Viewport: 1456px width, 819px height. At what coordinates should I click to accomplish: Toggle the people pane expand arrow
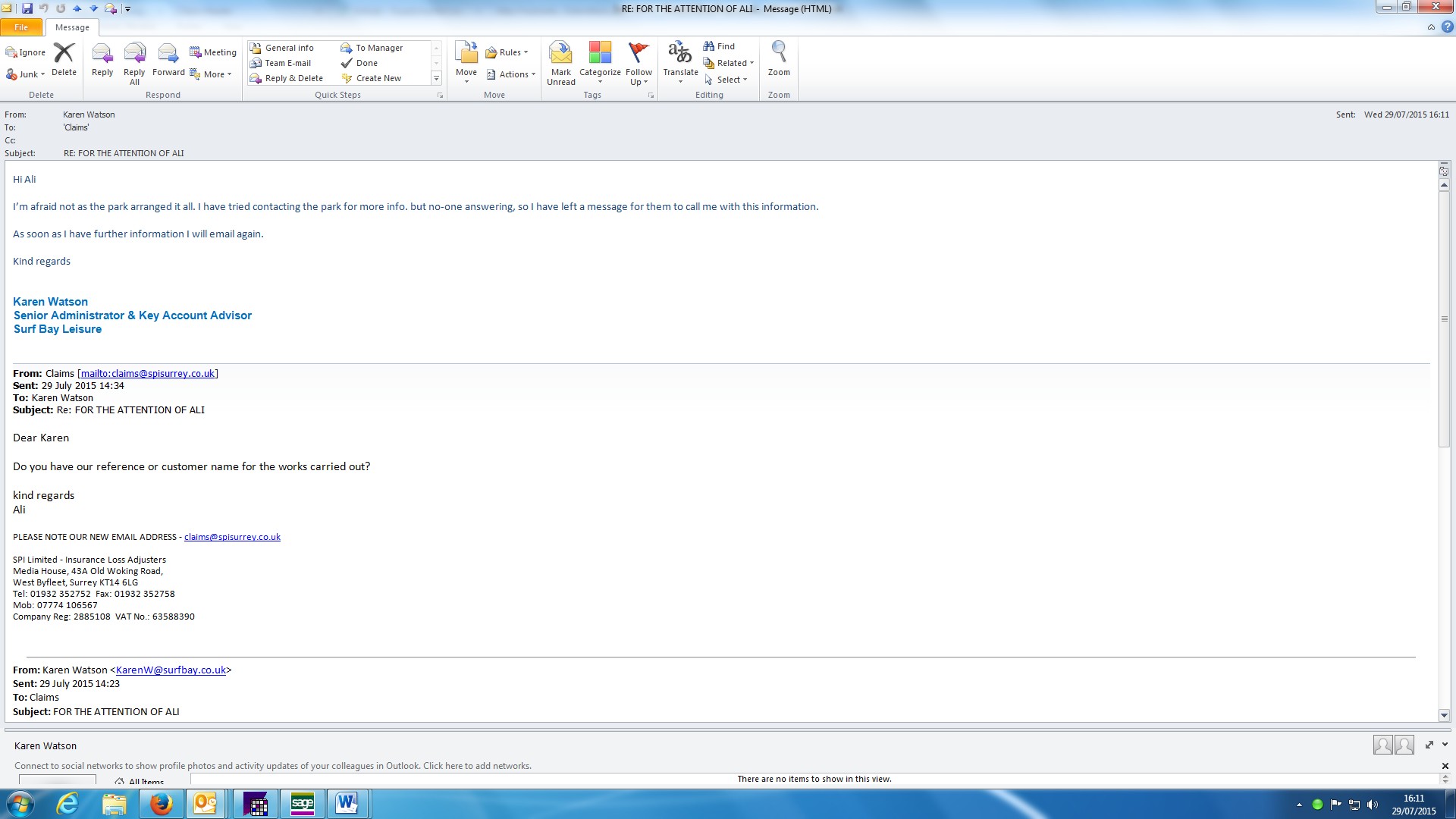point(1445,745)
